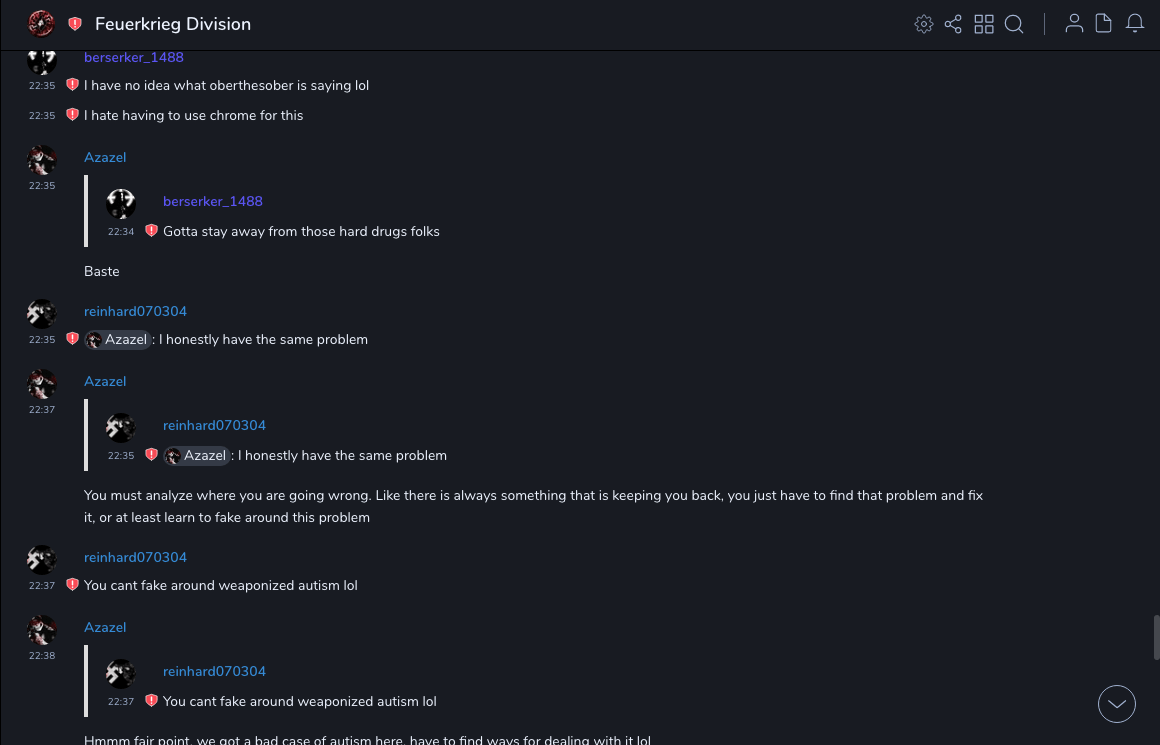Image resolution: width=1160 pixels, height=745 pixels.
Task: Click the quoted "Gotta stay away" reply block
Action: (300, 216)
